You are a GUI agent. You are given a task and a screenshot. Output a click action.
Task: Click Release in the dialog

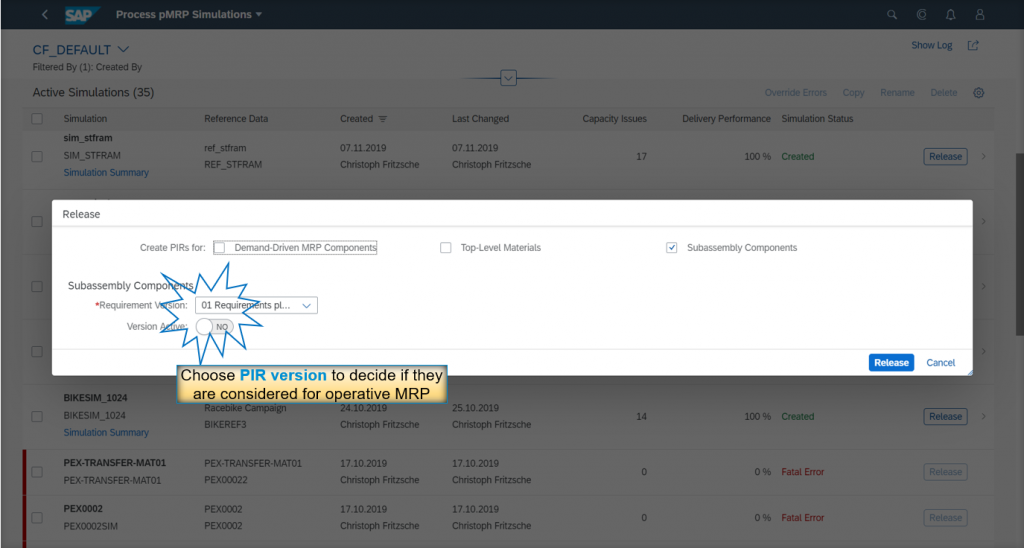[891, 363]
